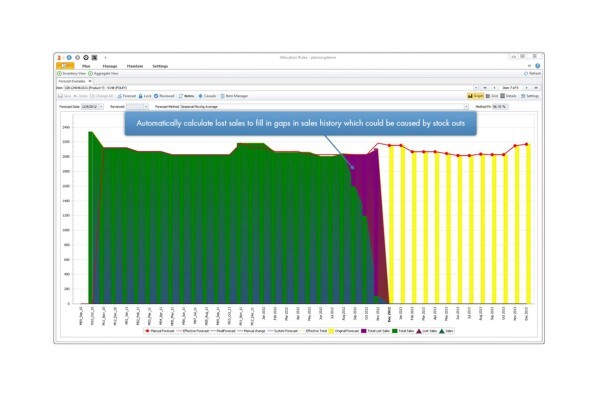Expand the Item dropdown arrow
The image size is (600, 400).
click(476, 88)
